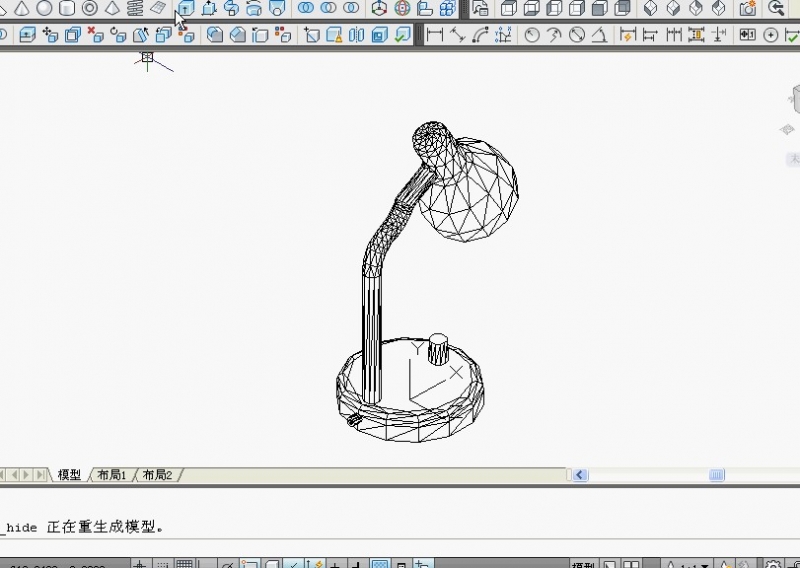Activate the Loft tool

[x=277, y=8]
